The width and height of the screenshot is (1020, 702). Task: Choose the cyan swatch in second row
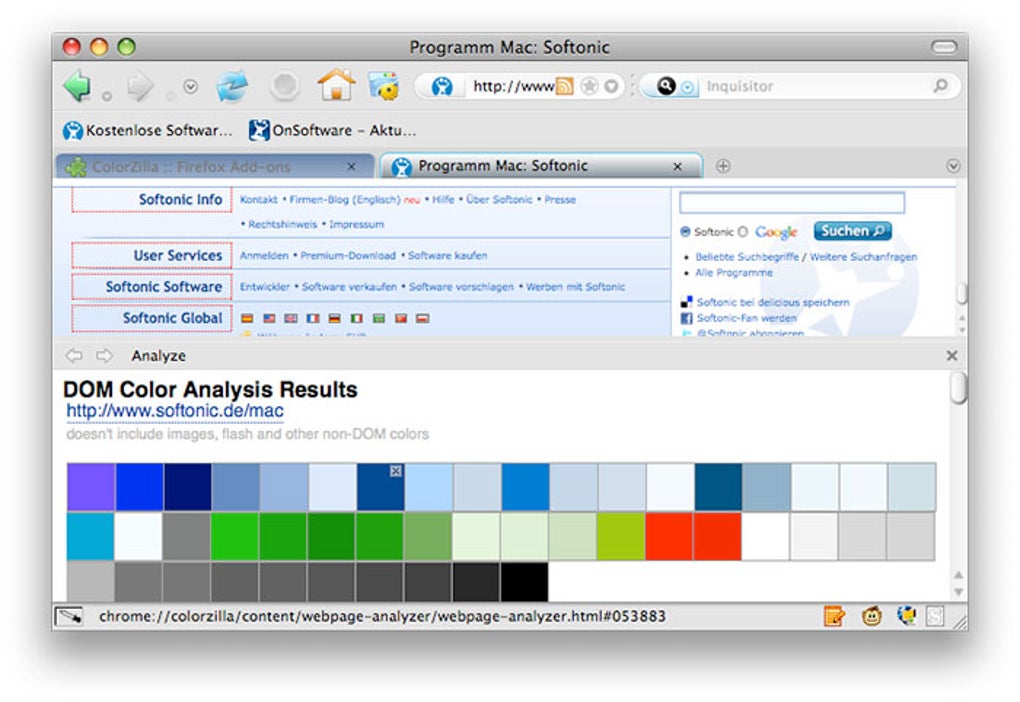pyautogui.click(x=90, y=536)
